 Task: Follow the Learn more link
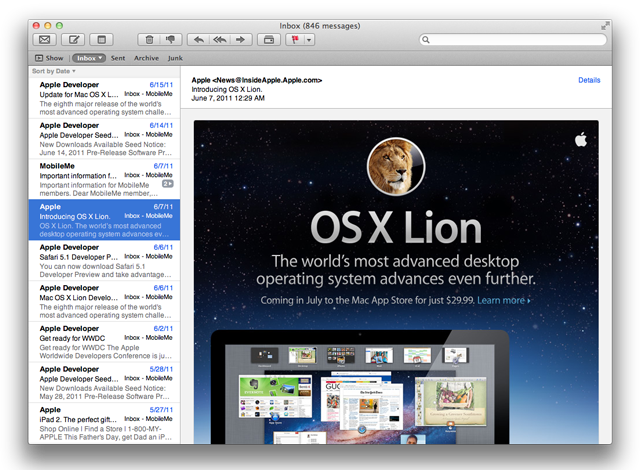pos(503,301)
